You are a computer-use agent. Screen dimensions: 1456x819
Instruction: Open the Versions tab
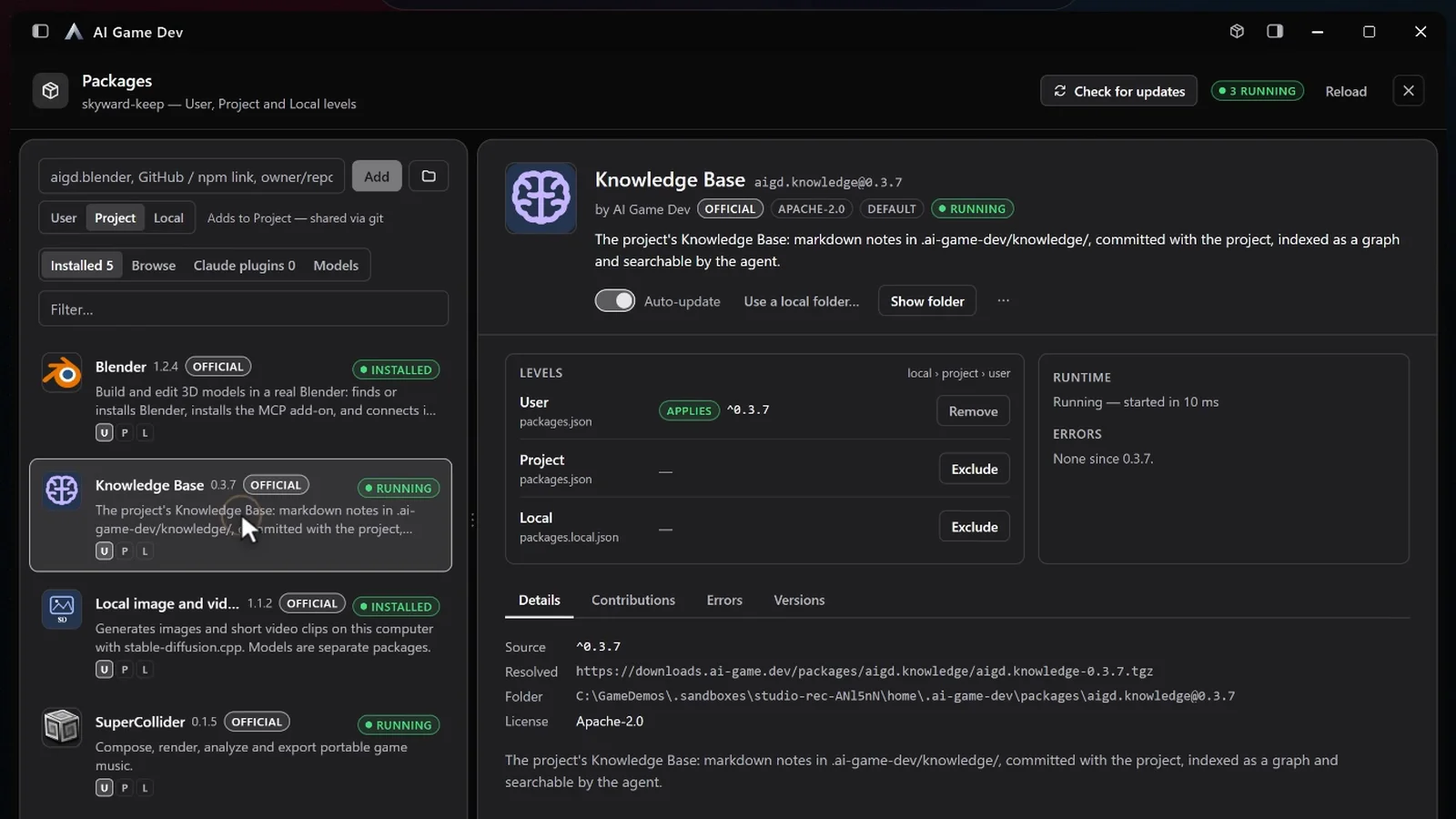[799, 601]
